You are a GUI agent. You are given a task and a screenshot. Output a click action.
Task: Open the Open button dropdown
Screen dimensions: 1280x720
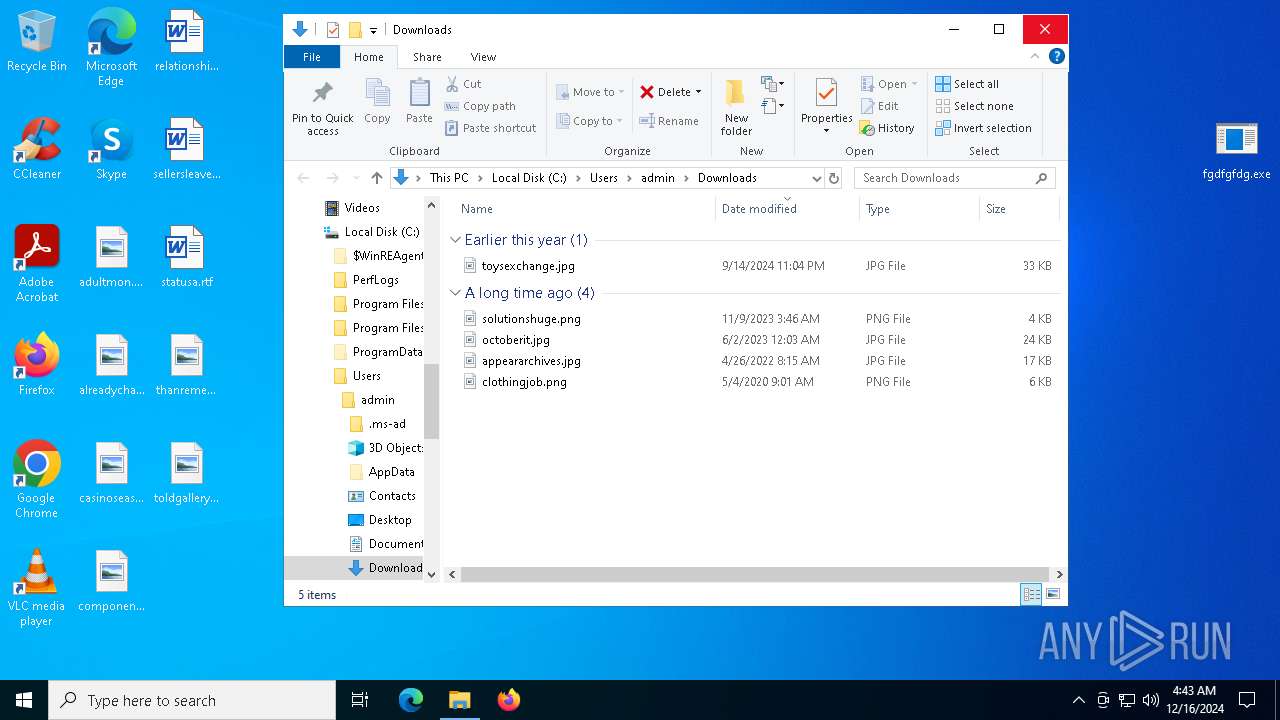pyautogui.click(x=914, y=84)
